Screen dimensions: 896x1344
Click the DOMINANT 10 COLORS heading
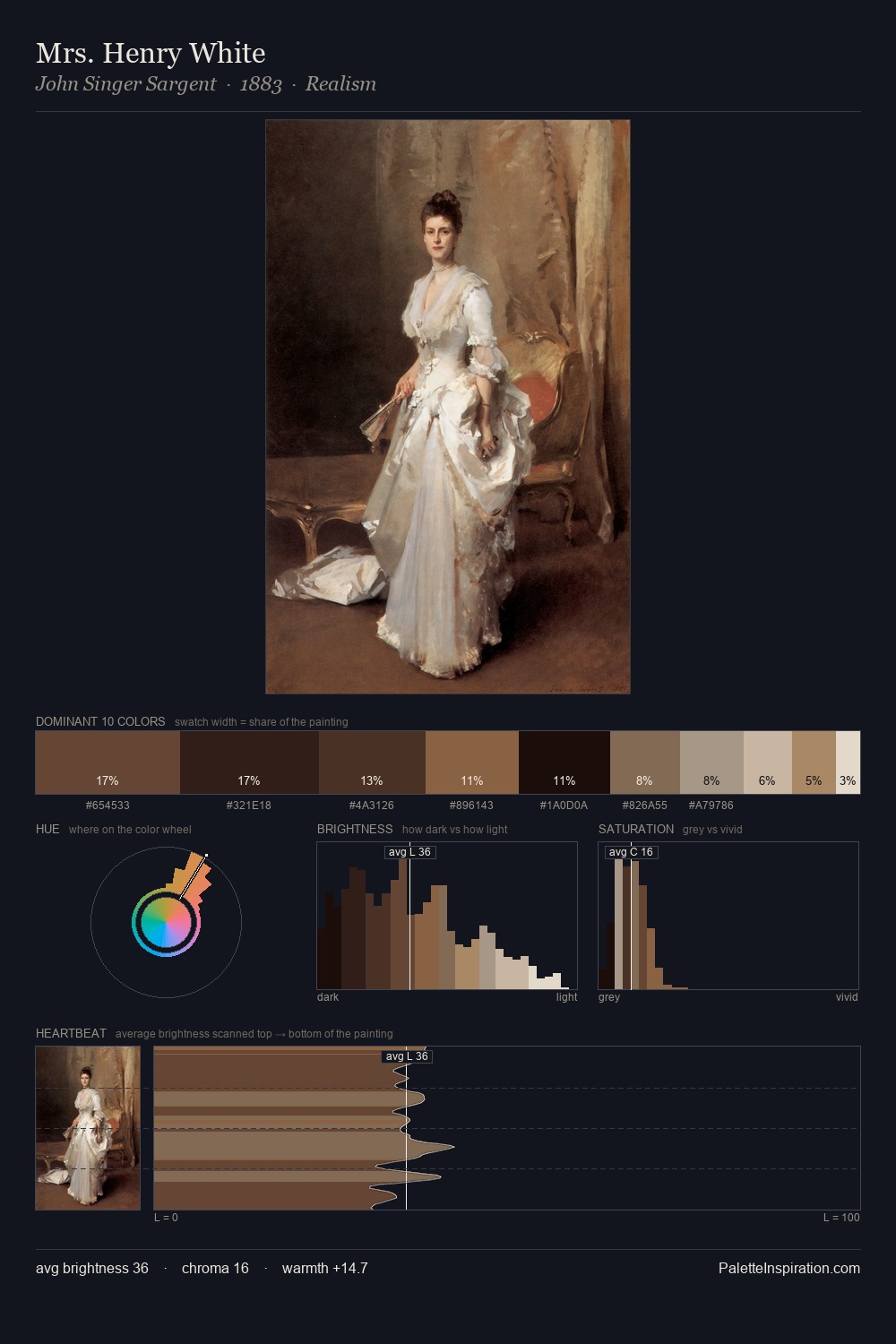click(x=100, y=721)
